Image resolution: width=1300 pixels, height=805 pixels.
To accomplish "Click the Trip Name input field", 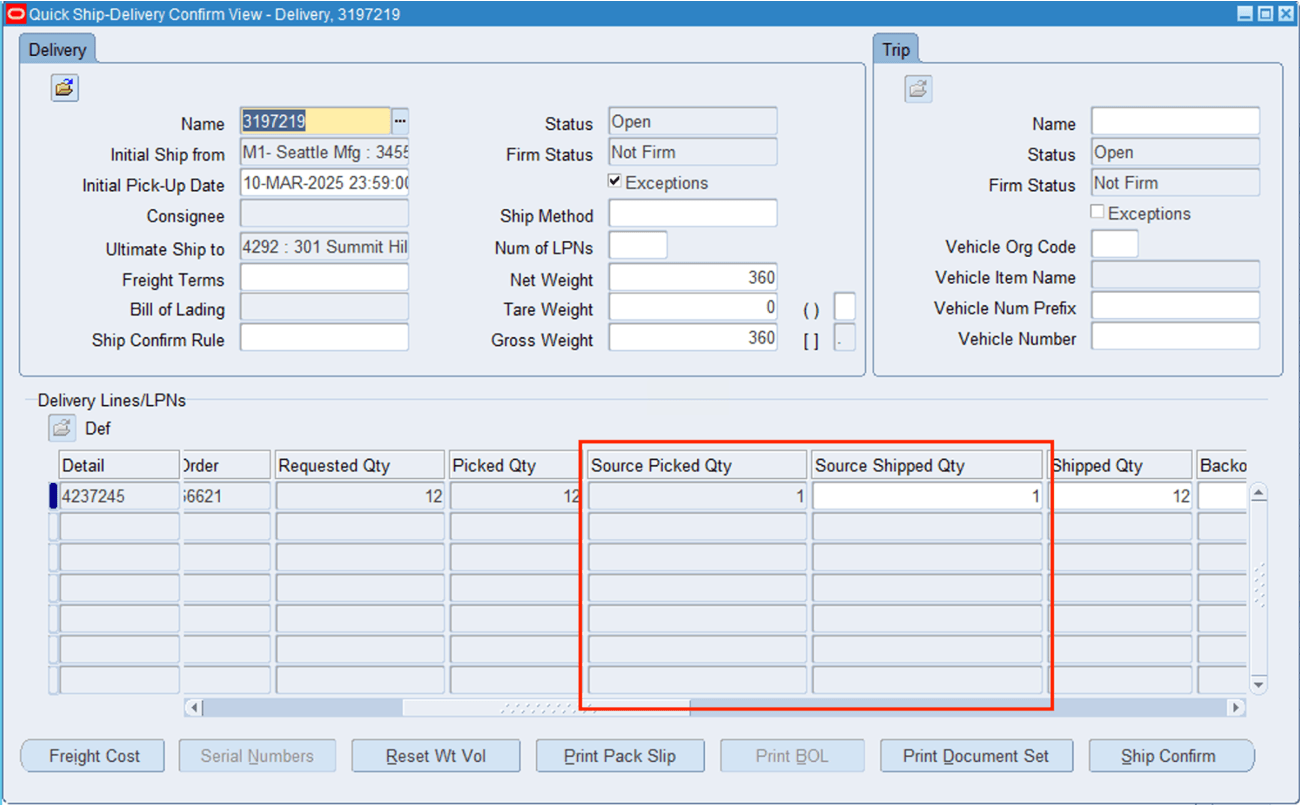I will [1175, 121].
